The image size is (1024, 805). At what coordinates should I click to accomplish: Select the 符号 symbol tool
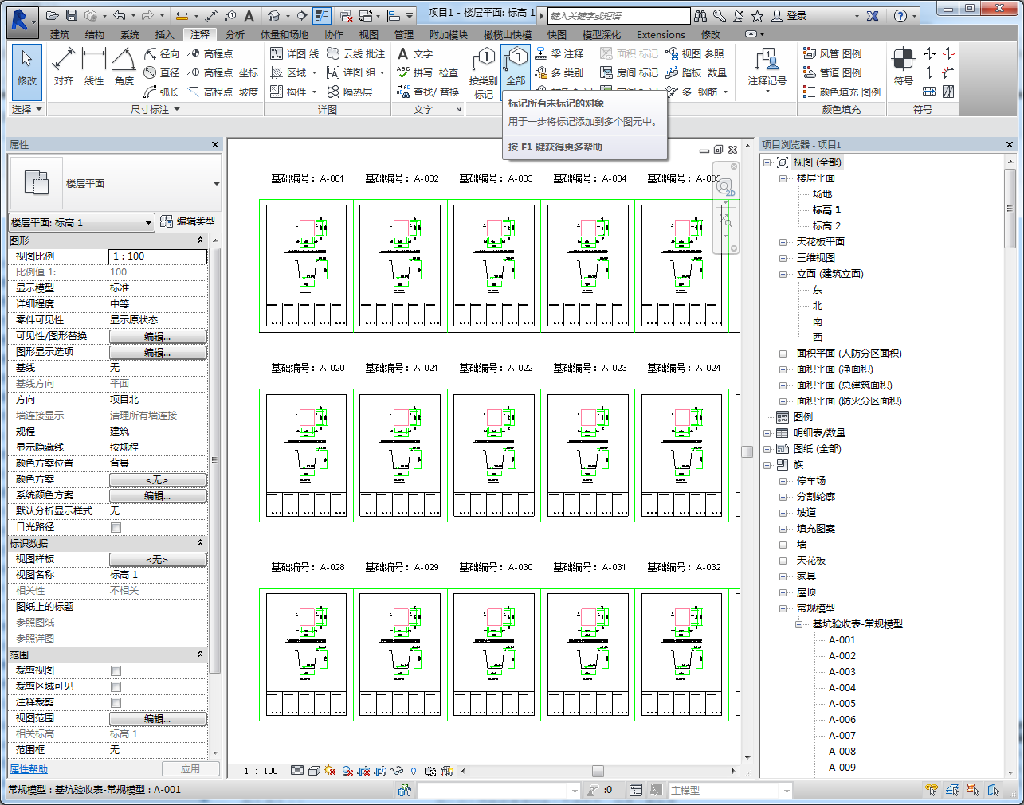tap(904, 67)
